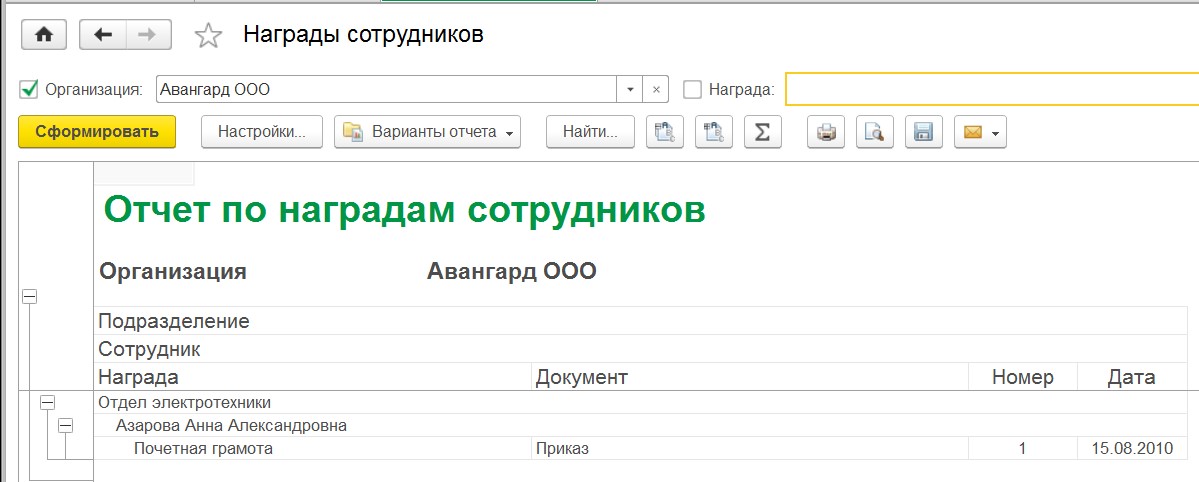Expand all report groups icon

(713, 132)
